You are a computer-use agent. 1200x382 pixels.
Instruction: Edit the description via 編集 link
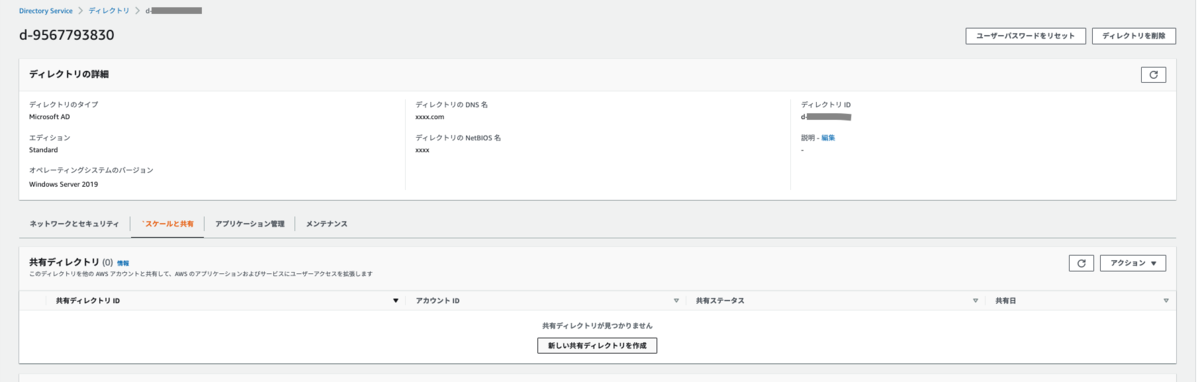tap(828, 138)
